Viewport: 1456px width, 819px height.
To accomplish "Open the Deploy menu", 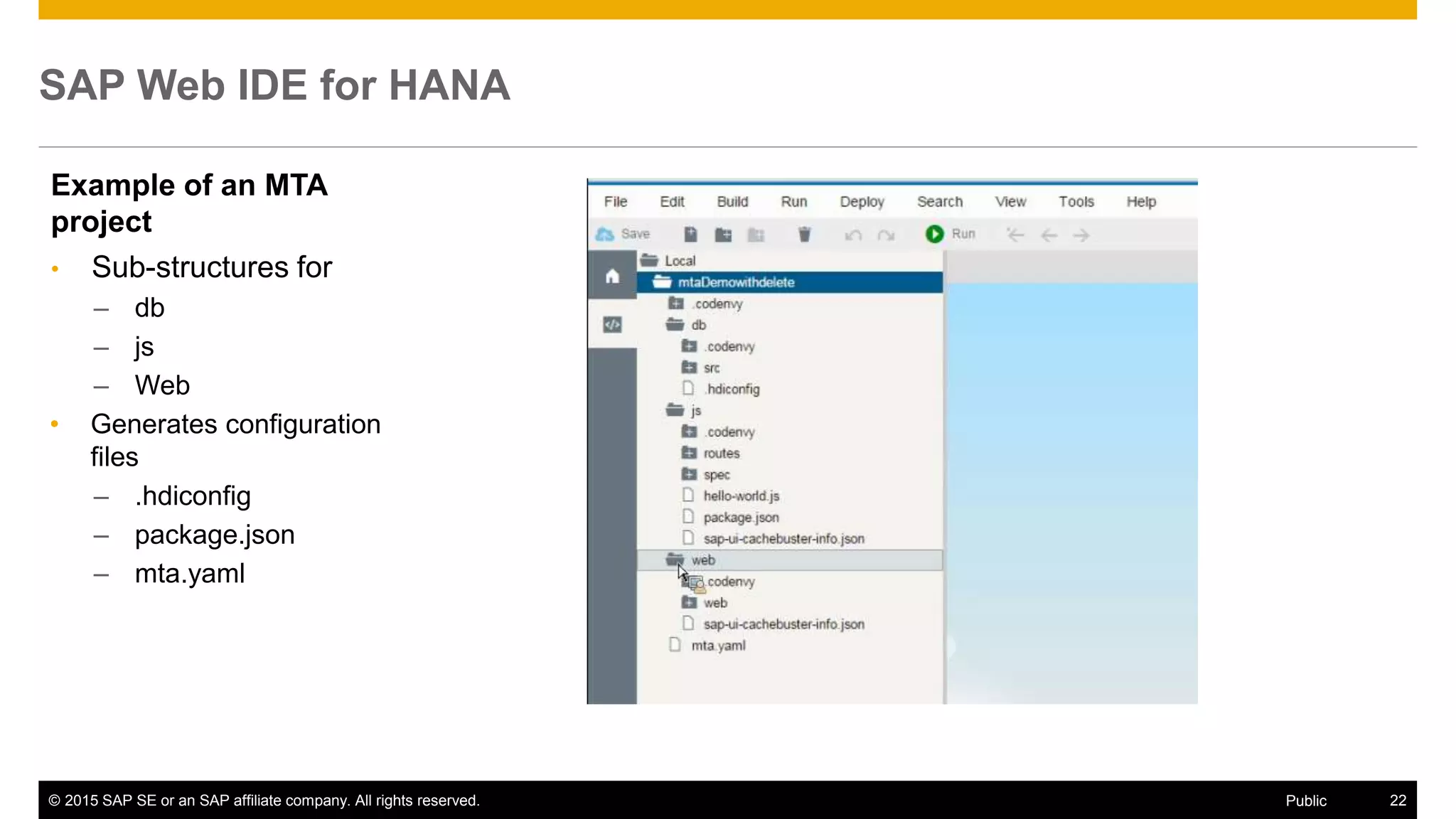I will [x=862, y=202].
